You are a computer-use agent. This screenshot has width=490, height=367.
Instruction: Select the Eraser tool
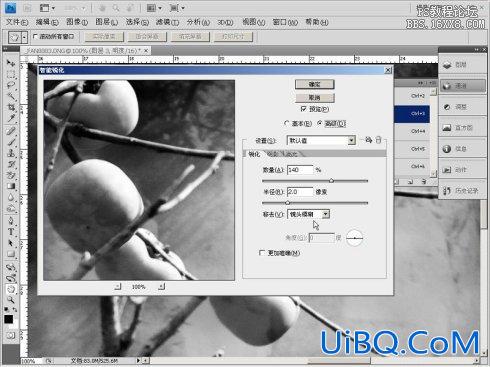(x=11, y=175)
